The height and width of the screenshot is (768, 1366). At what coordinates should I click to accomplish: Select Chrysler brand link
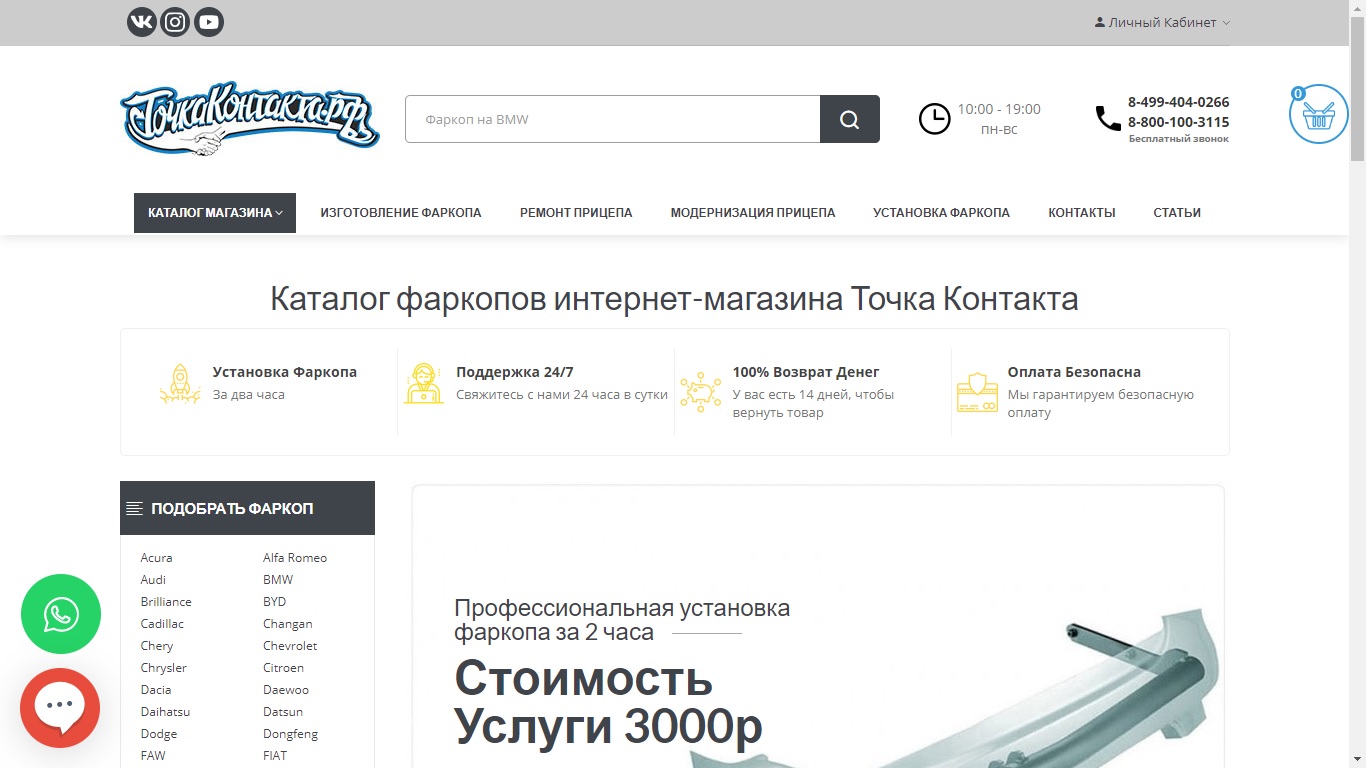coord(164,668)
